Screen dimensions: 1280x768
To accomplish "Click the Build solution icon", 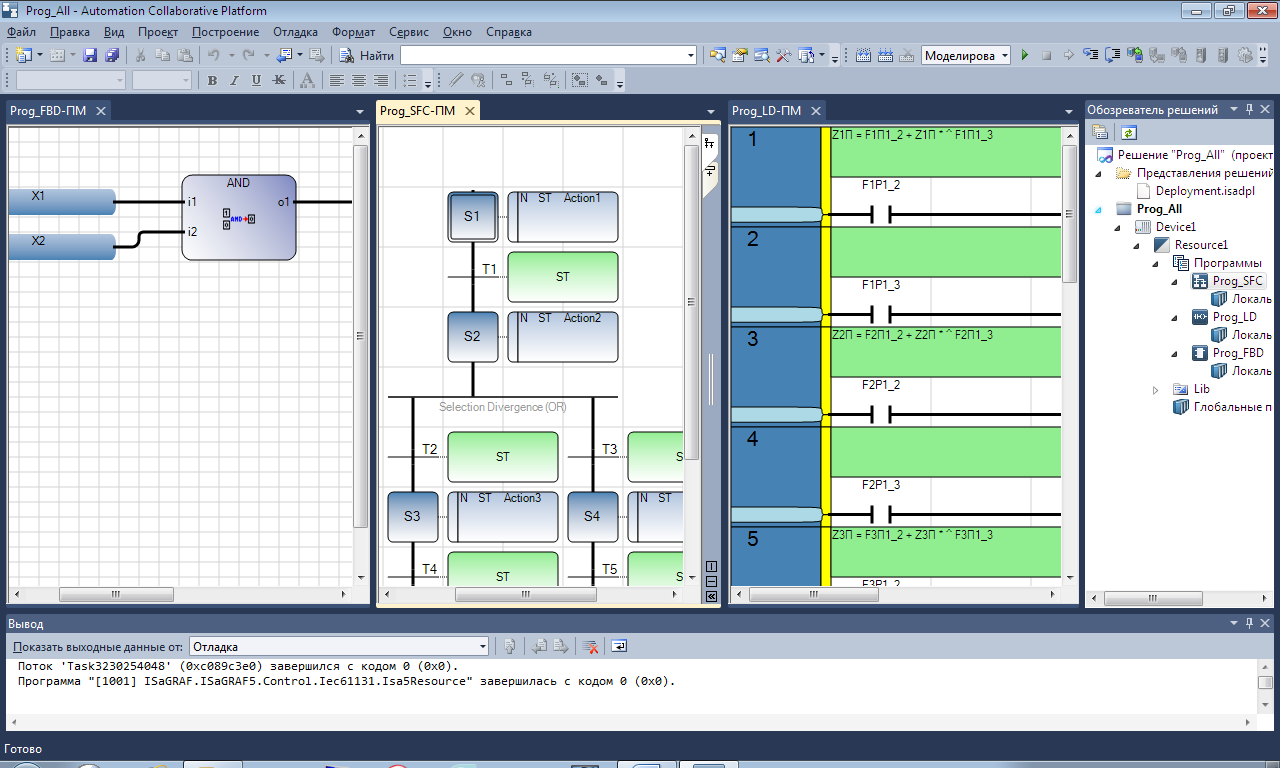I will click(863, 55).
